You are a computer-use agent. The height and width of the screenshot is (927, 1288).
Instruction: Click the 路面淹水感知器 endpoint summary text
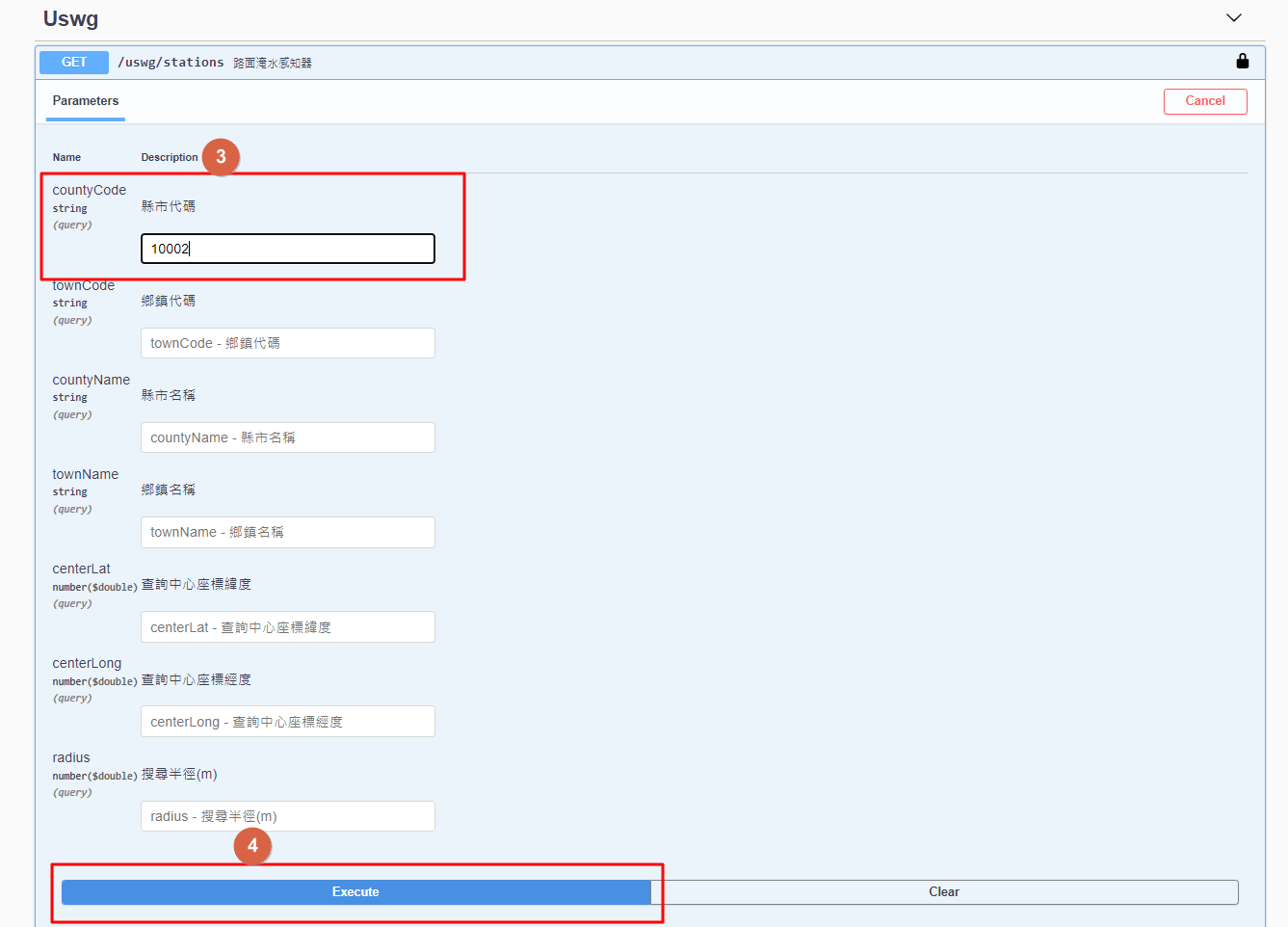tap(273, 64)
